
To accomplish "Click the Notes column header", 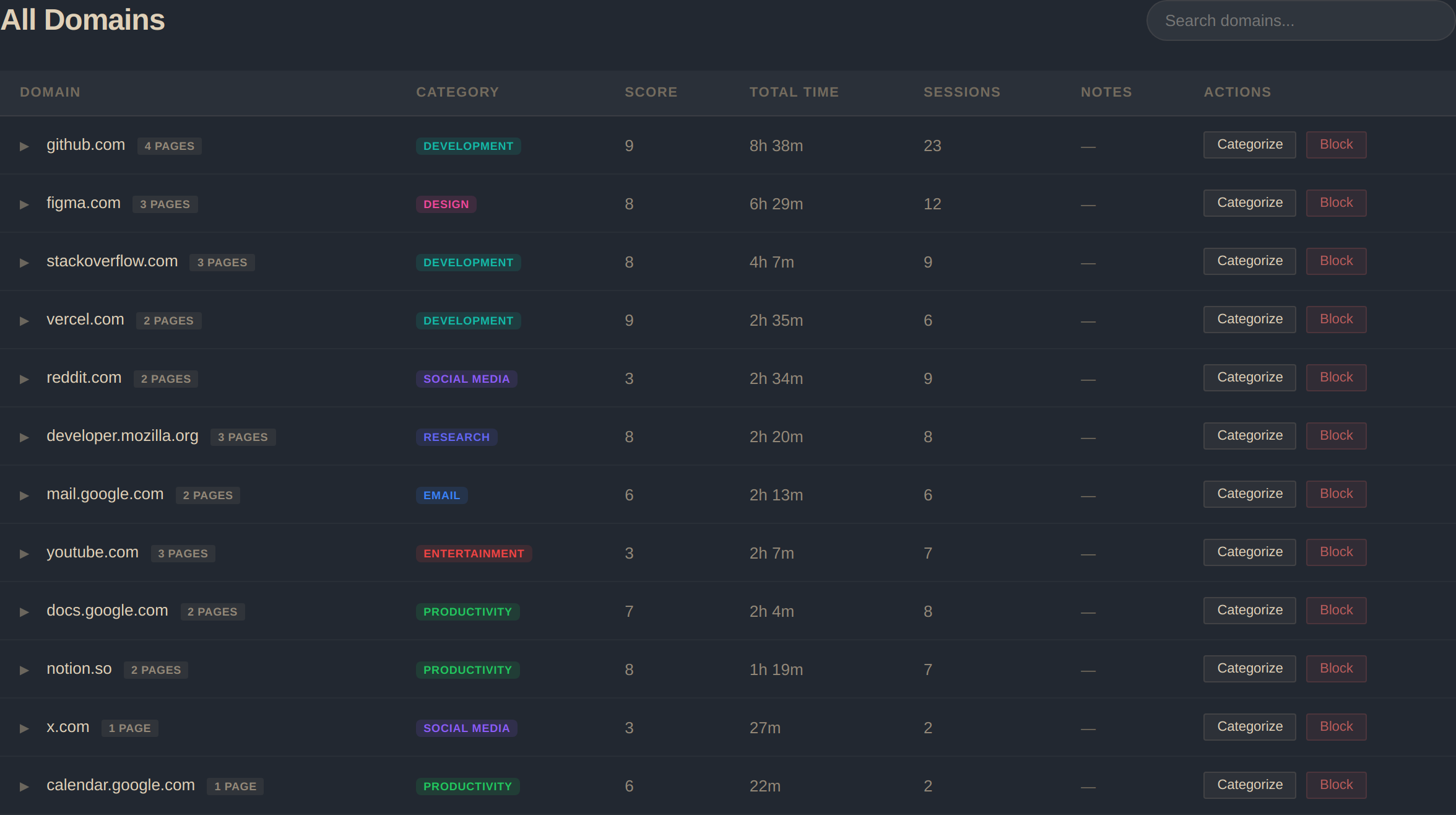I will [x=1106, y=92].
